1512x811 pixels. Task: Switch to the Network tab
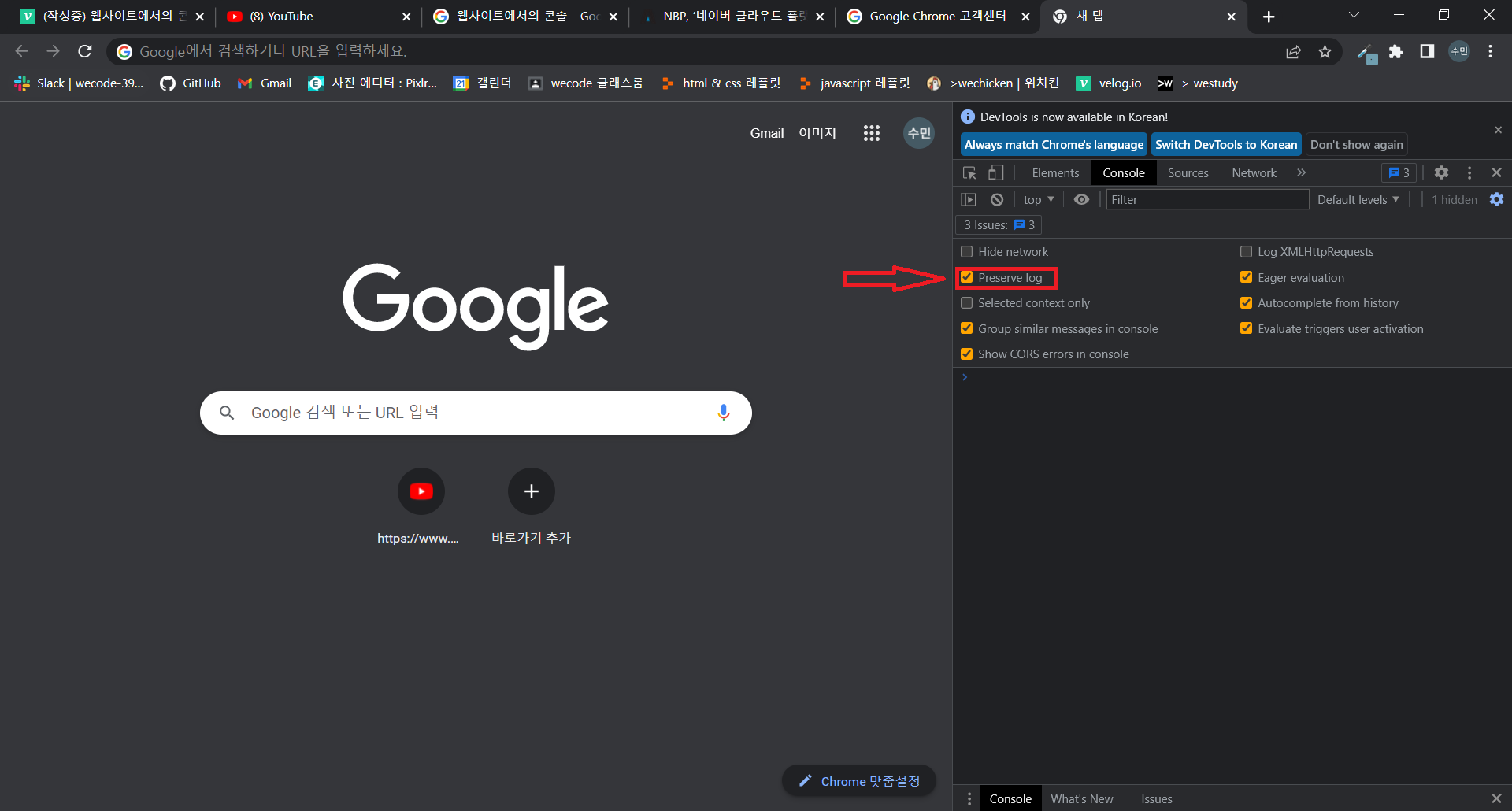[1254, 173]
